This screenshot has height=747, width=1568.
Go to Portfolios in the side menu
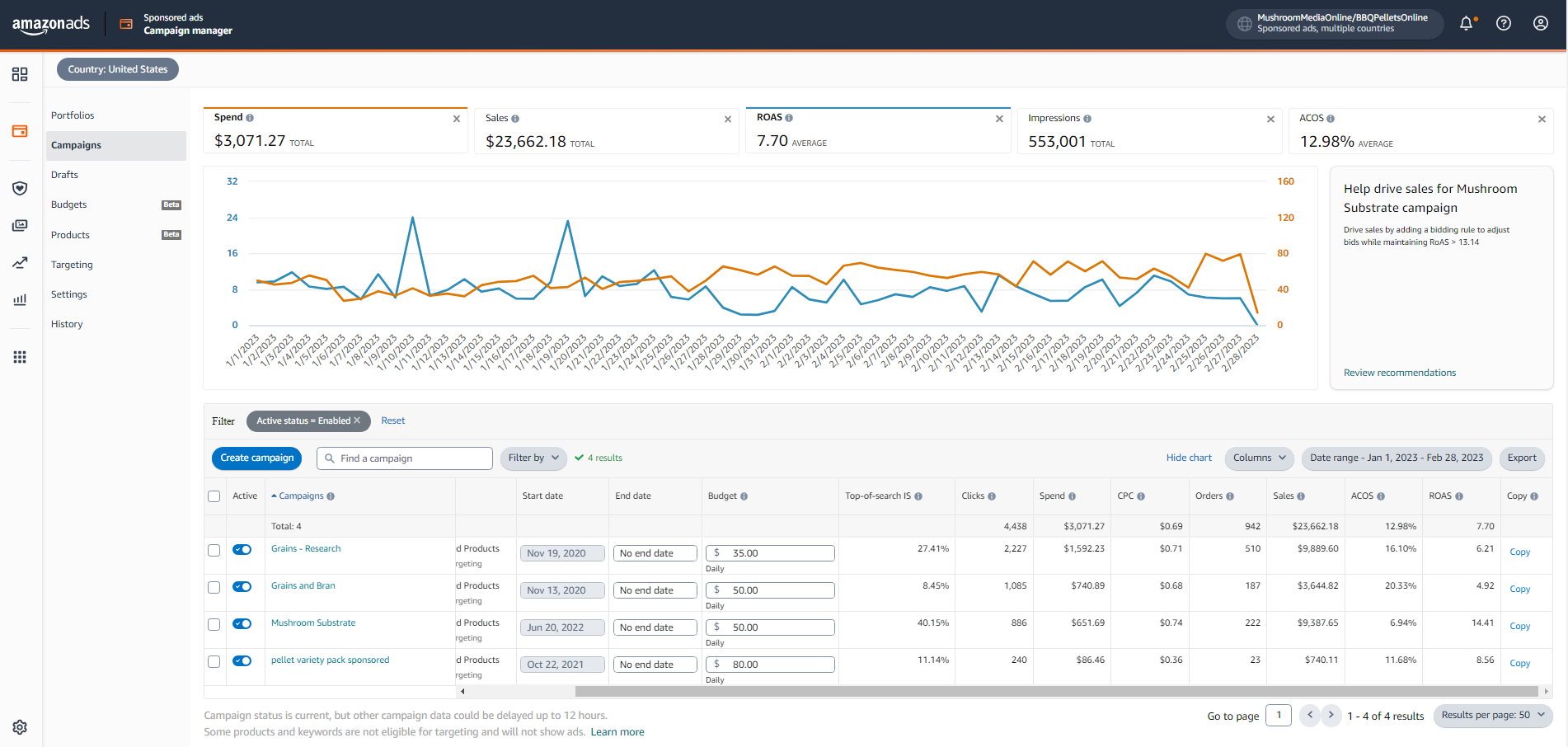73,115
